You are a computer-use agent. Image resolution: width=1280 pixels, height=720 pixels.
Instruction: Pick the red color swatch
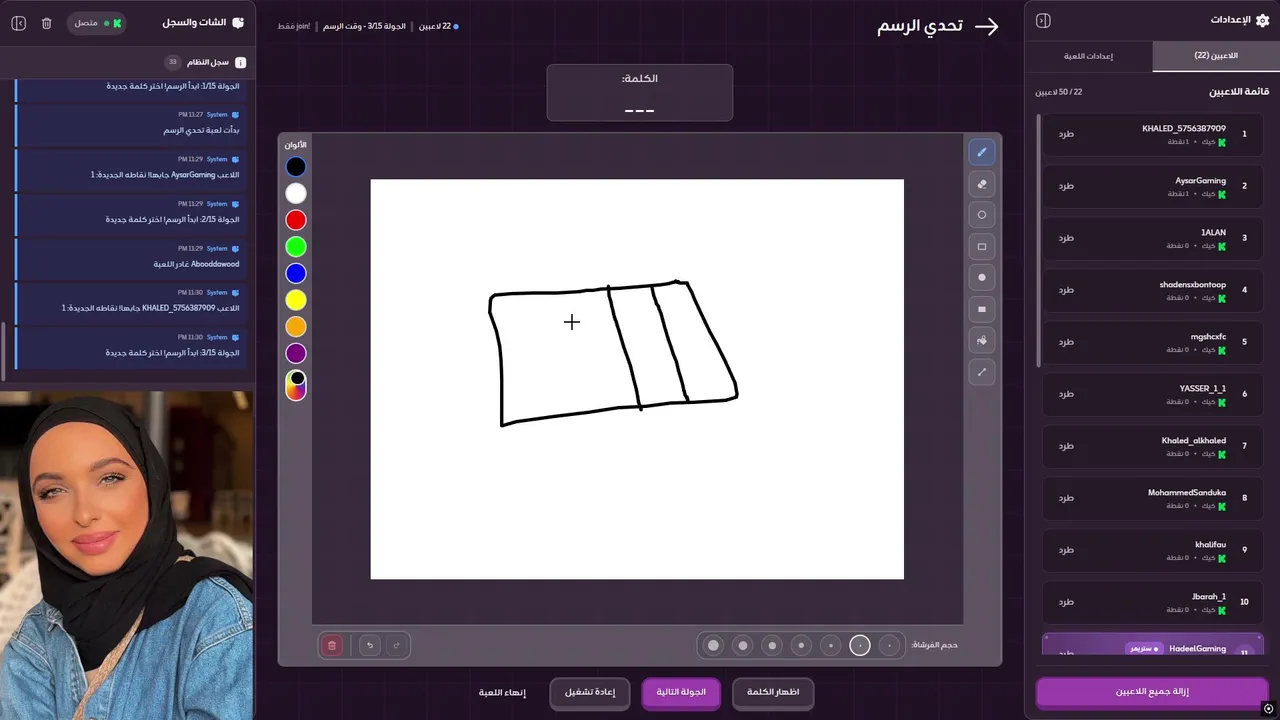click(296, 220)
